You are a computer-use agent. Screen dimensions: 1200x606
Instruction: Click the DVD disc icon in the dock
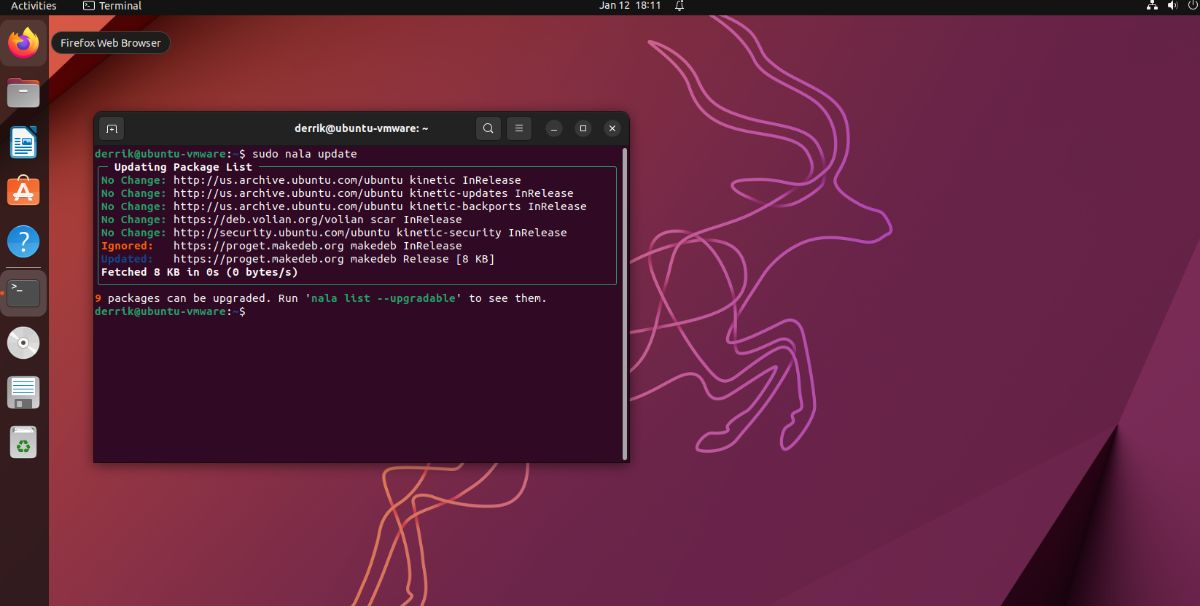pyautogui.click(x=24, y=342)
